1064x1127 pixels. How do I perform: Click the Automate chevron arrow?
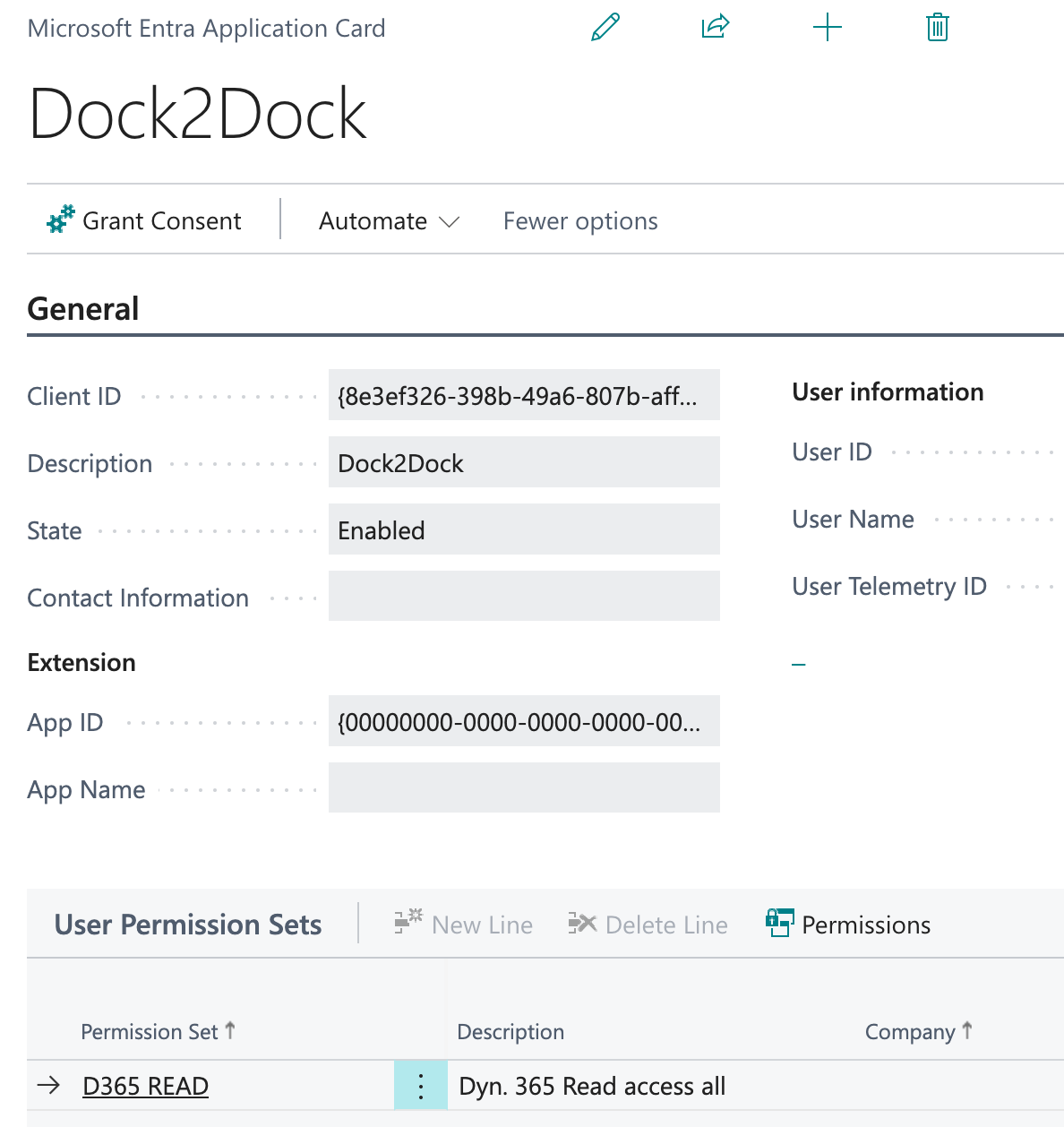point(450,221)
